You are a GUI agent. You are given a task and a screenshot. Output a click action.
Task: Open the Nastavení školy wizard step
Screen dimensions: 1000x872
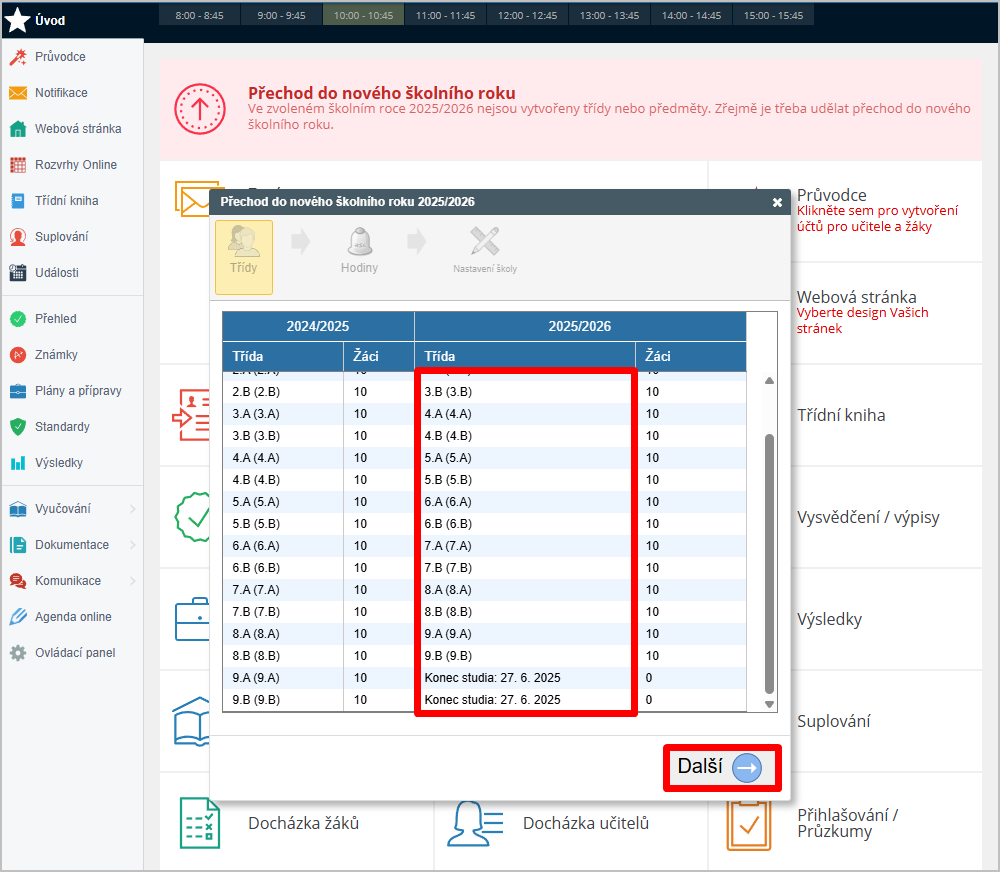[485, 250]
